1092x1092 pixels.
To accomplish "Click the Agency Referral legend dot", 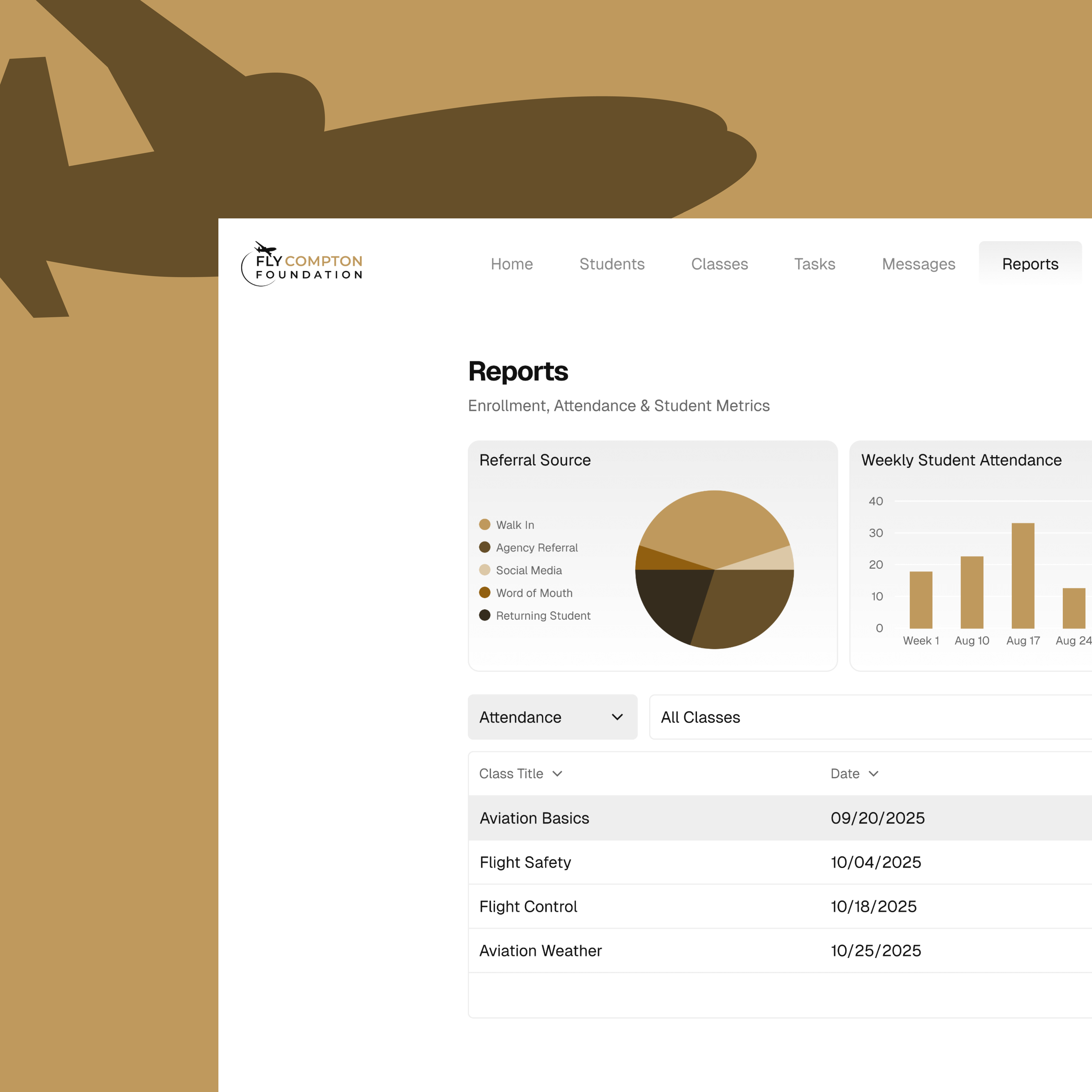I will tap(484, 547).
